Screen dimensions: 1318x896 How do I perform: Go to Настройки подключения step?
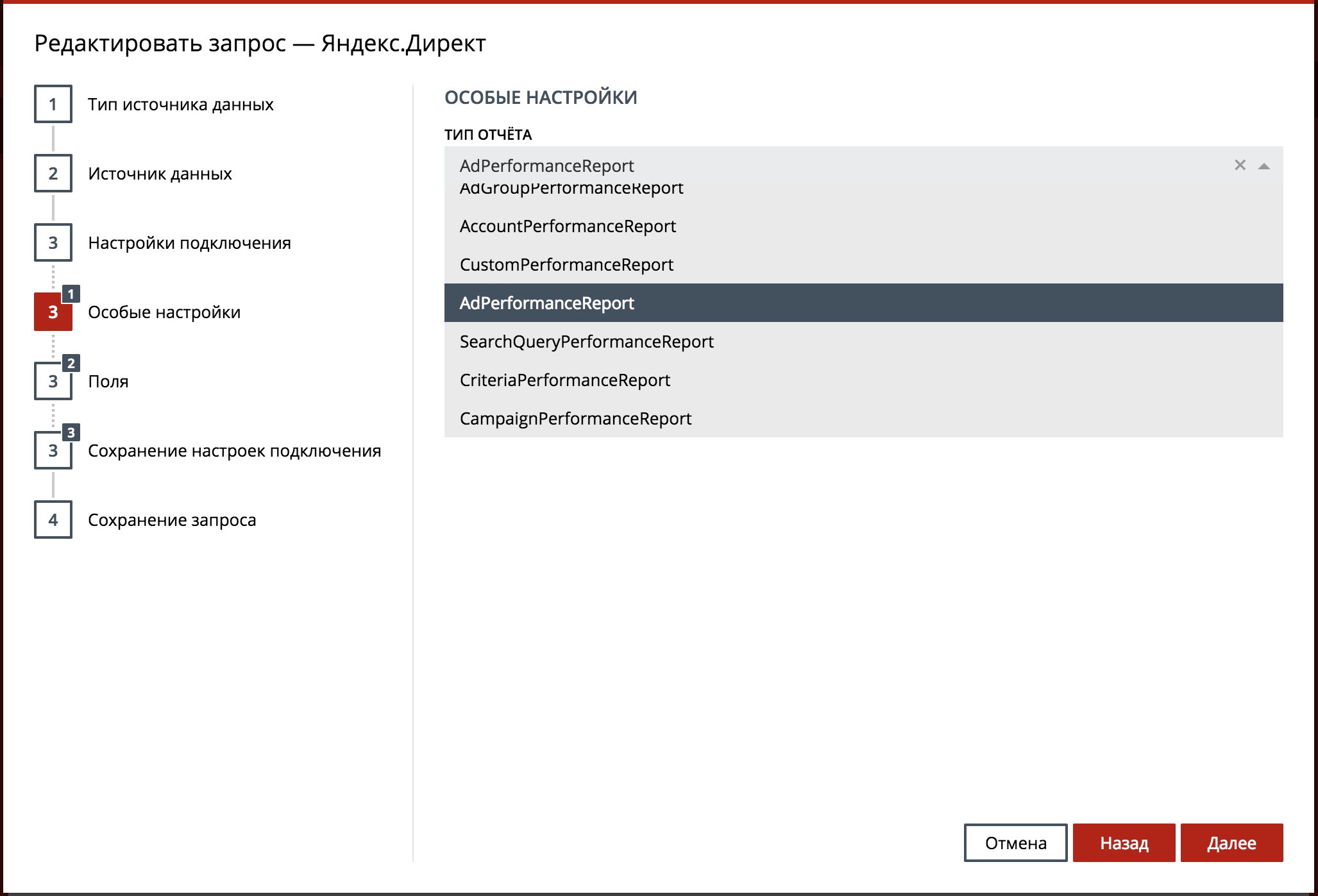click(189, 243)
